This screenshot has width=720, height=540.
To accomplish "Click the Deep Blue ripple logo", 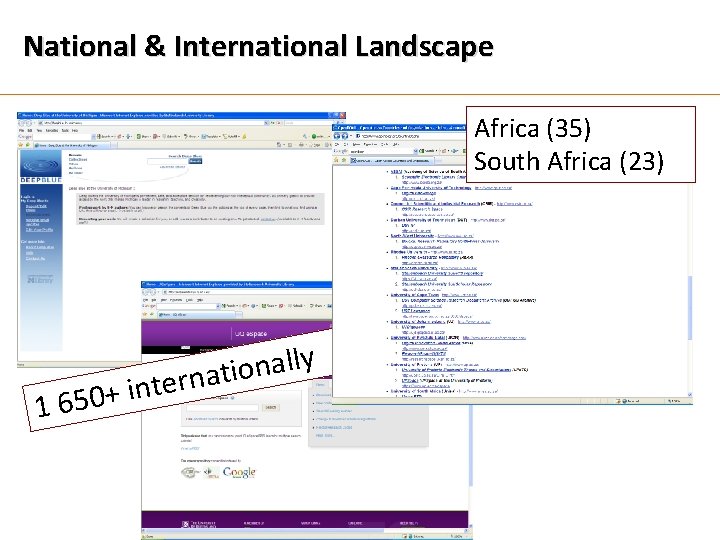I will pyautogui.click(x=40, y=165).
